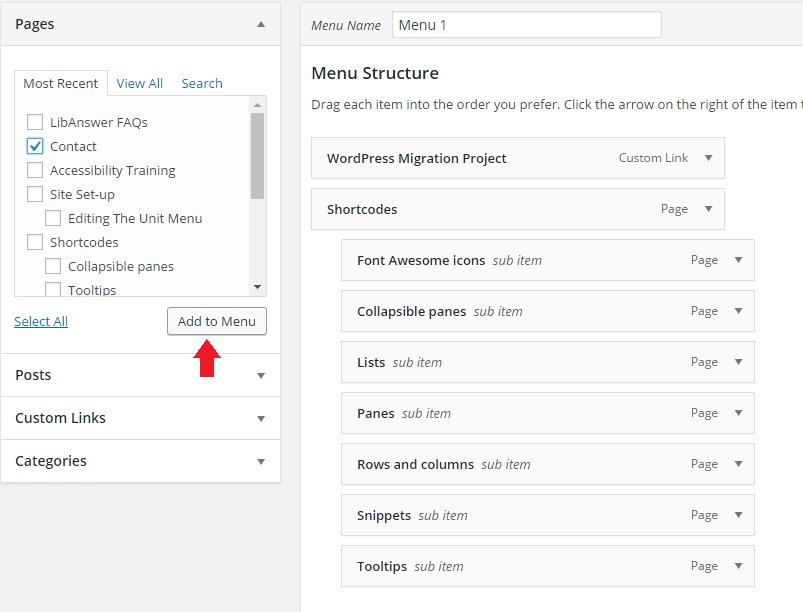Click the Add to Menu button
Viewport: 803px width, 612px height.
217,321
